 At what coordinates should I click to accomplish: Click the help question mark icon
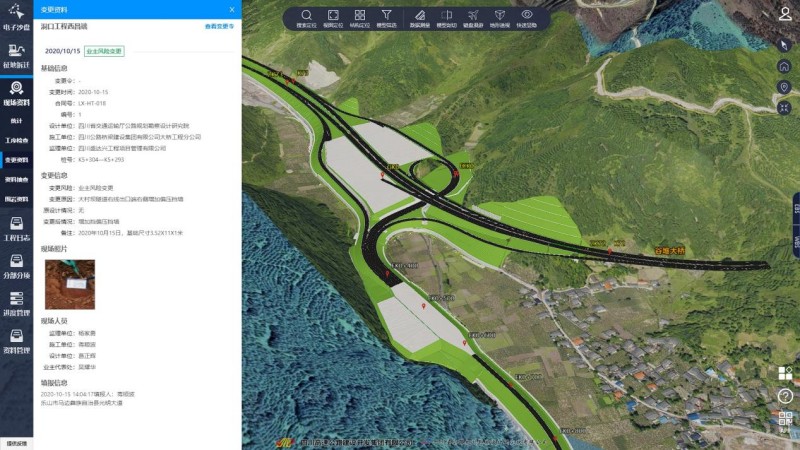coord(785,395)
